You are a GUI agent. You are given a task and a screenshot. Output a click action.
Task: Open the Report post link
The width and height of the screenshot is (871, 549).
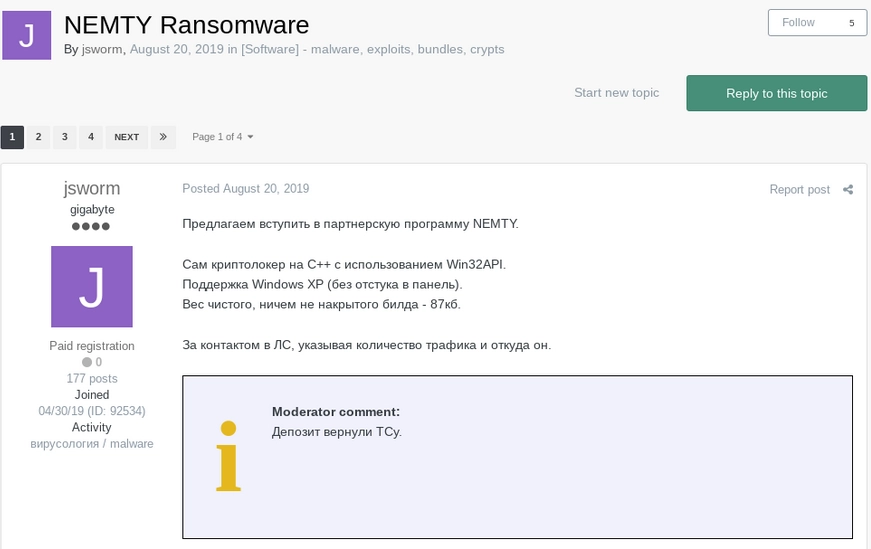799,190
